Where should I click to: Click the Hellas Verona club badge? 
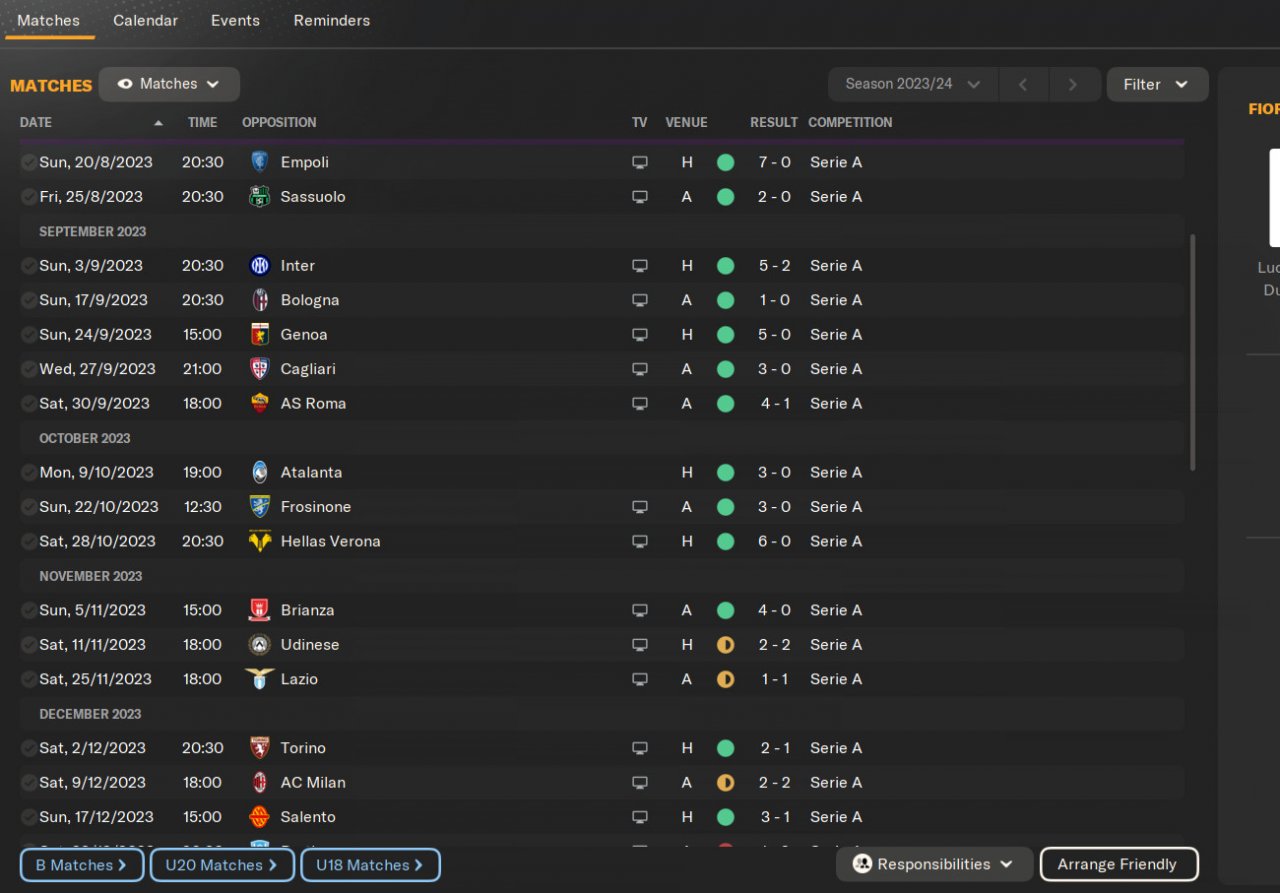coord(259,542)
